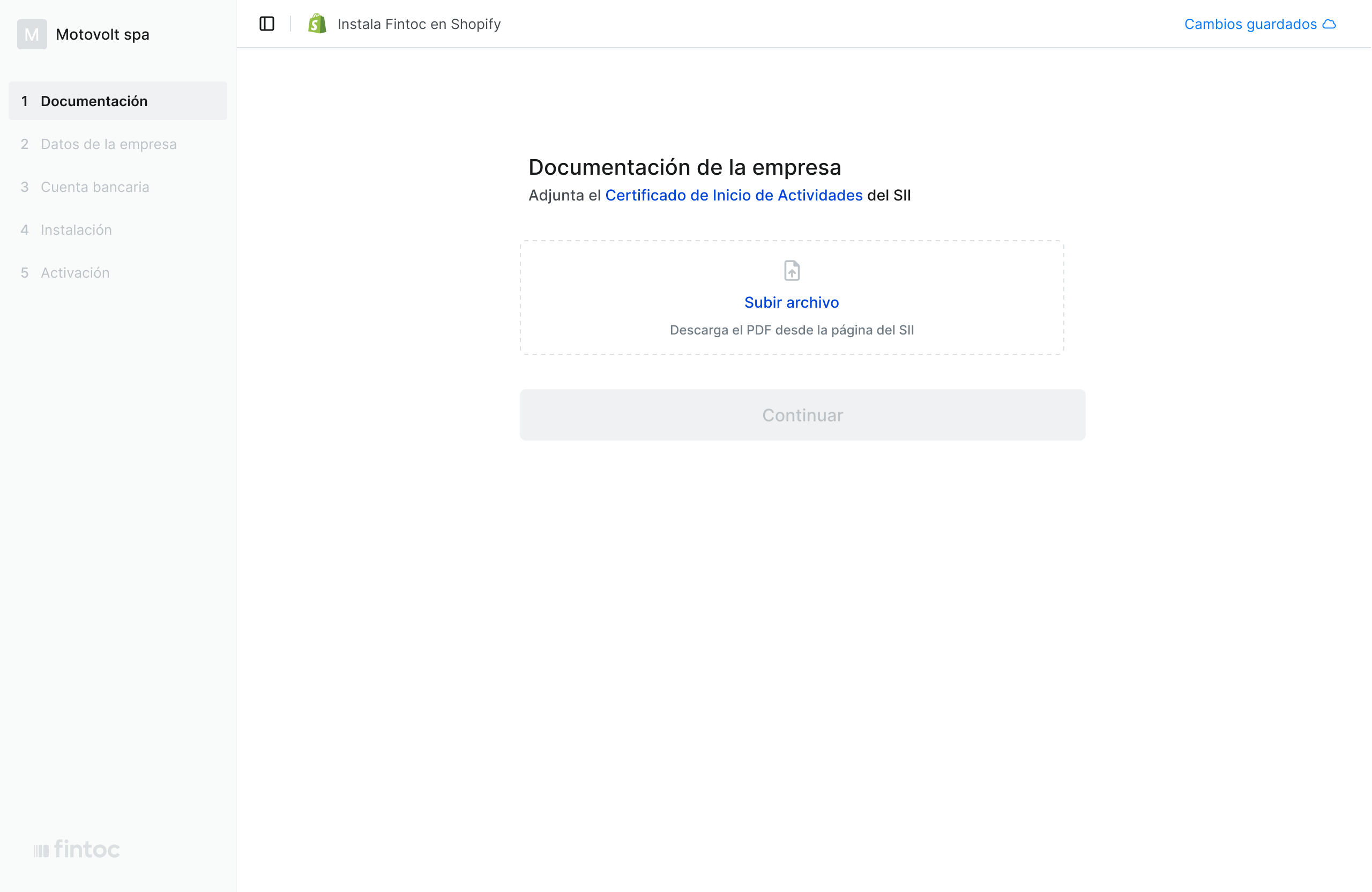Click the file upload icon
Screen dimensions: 1372x892
(x=792, y=270)
